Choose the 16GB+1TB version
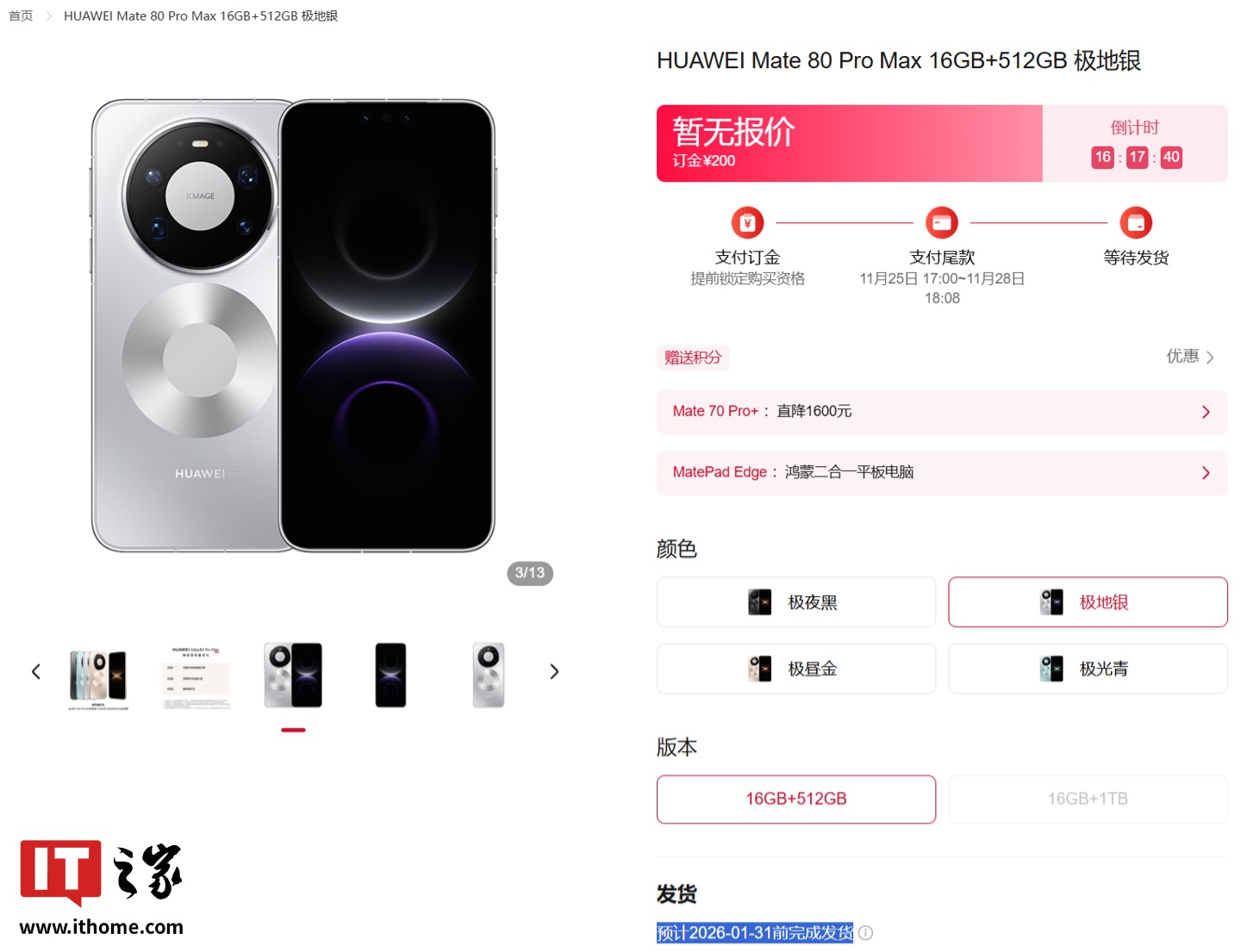 click(x=1088, y=800)
